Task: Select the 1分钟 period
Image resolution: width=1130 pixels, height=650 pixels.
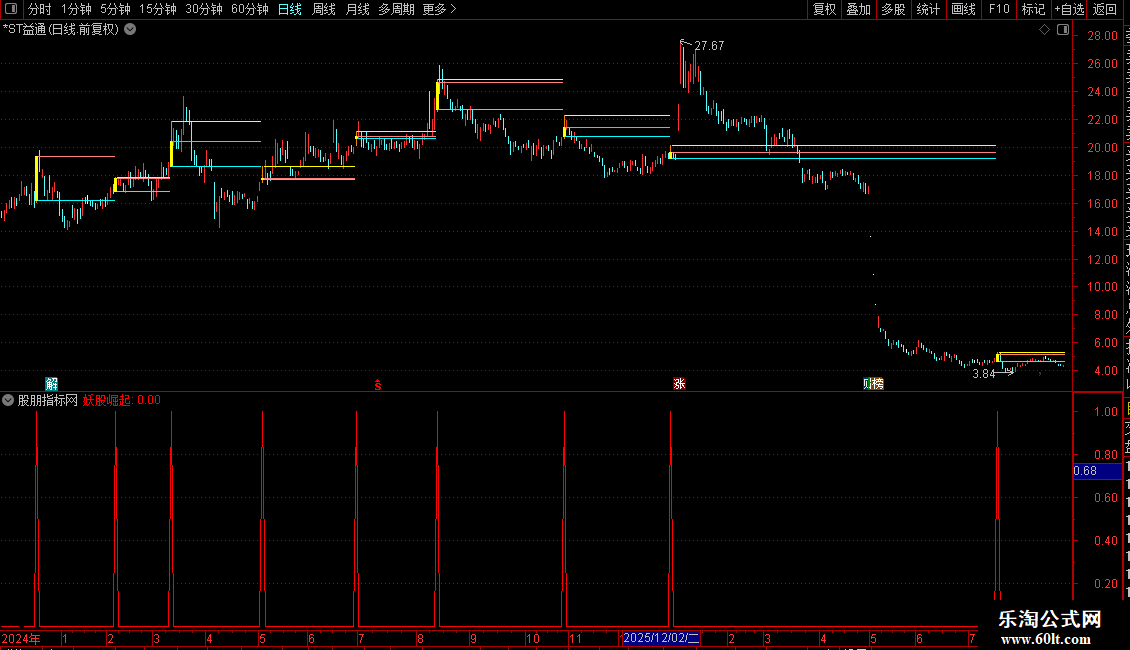Action: pyautogui.click(x=76, y=9)
